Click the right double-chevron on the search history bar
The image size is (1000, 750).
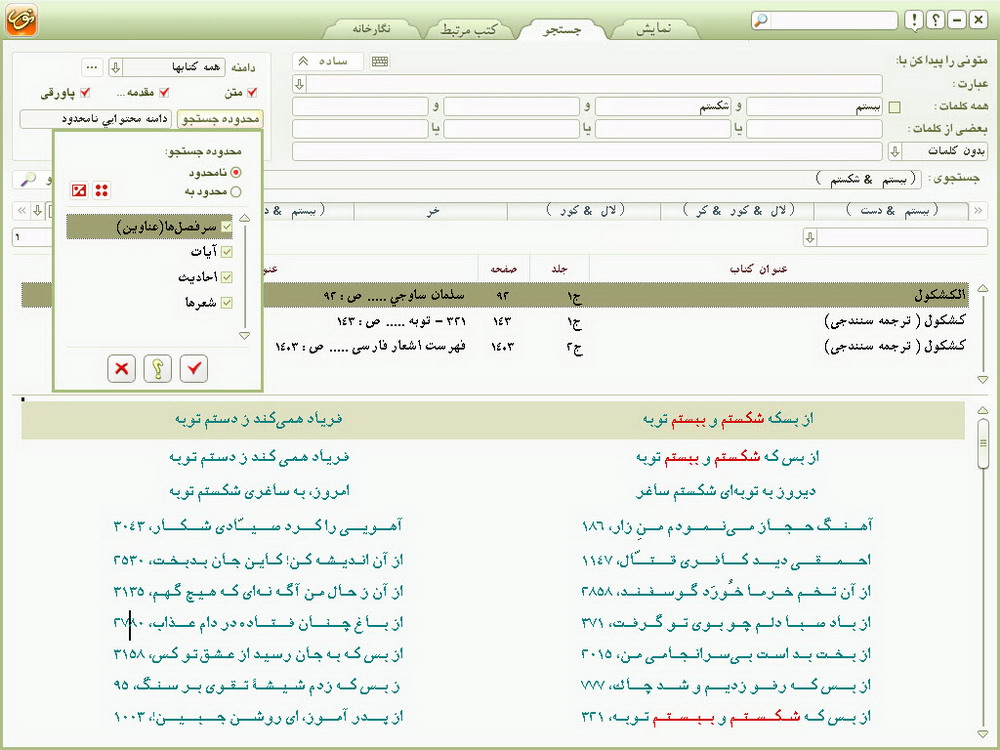click(x=978, y=210)
